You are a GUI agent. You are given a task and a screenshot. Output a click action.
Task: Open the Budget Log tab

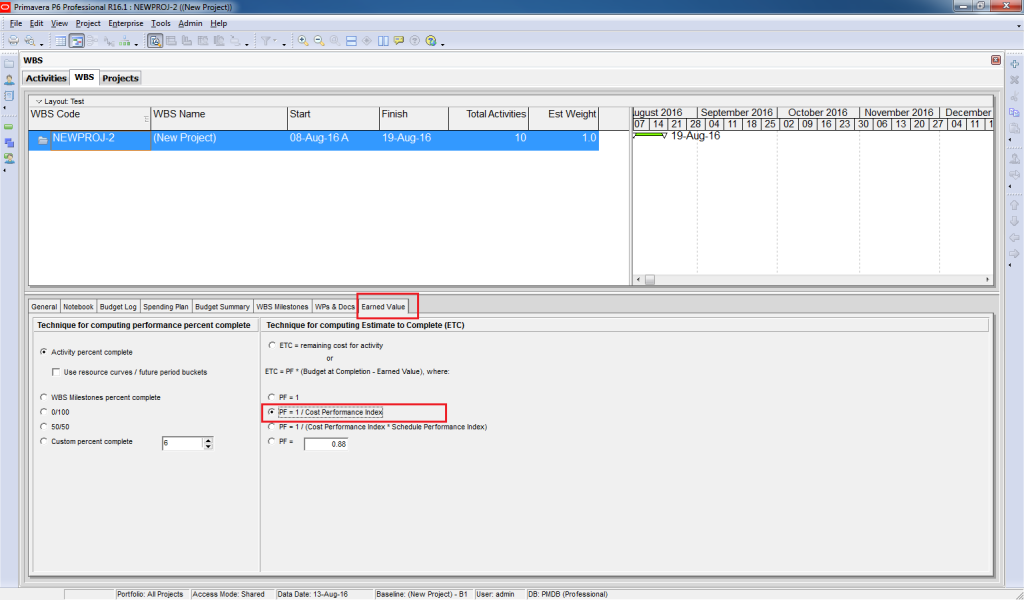(118, 306)
